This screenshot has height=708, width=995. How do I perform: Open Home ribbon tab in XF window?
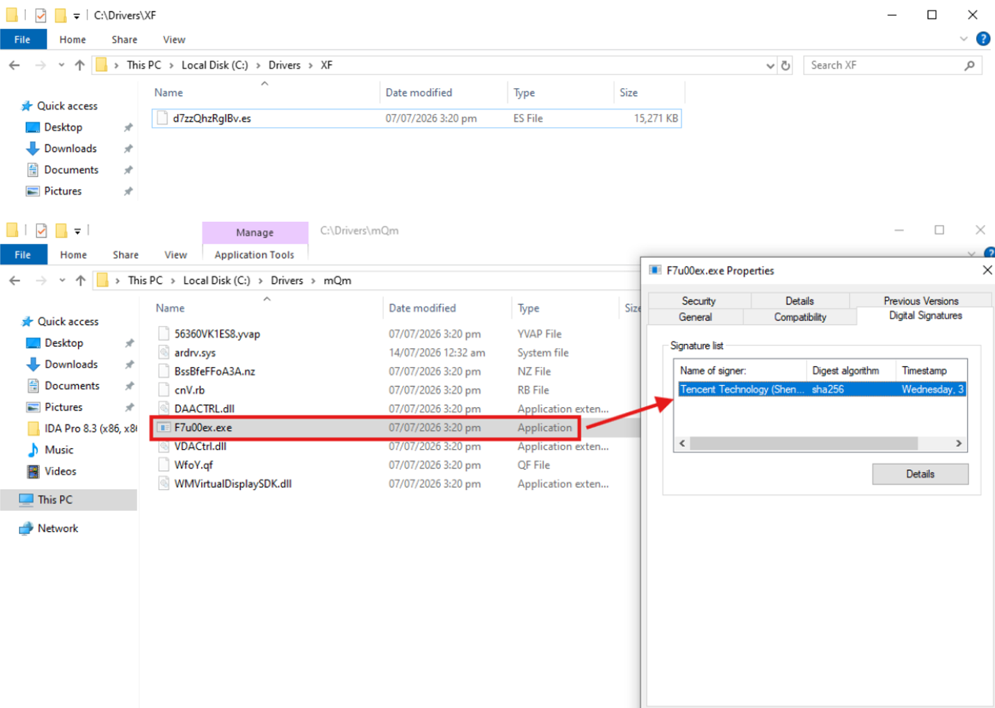click(72, 39)
